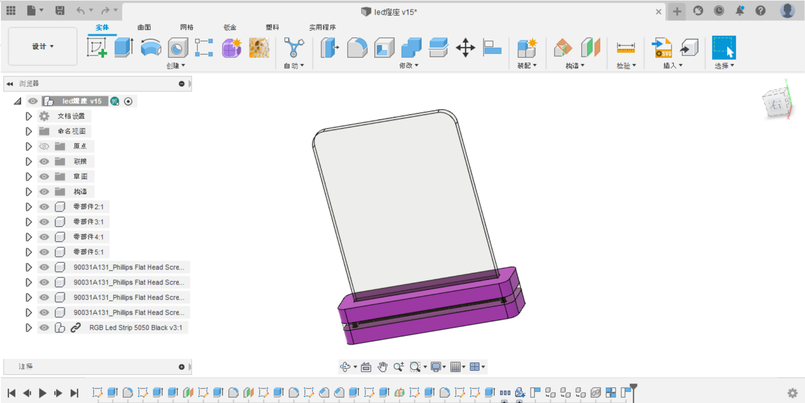Switch to the 塑料 tab
Screen dimensions: 805x403
coord(273,27)
